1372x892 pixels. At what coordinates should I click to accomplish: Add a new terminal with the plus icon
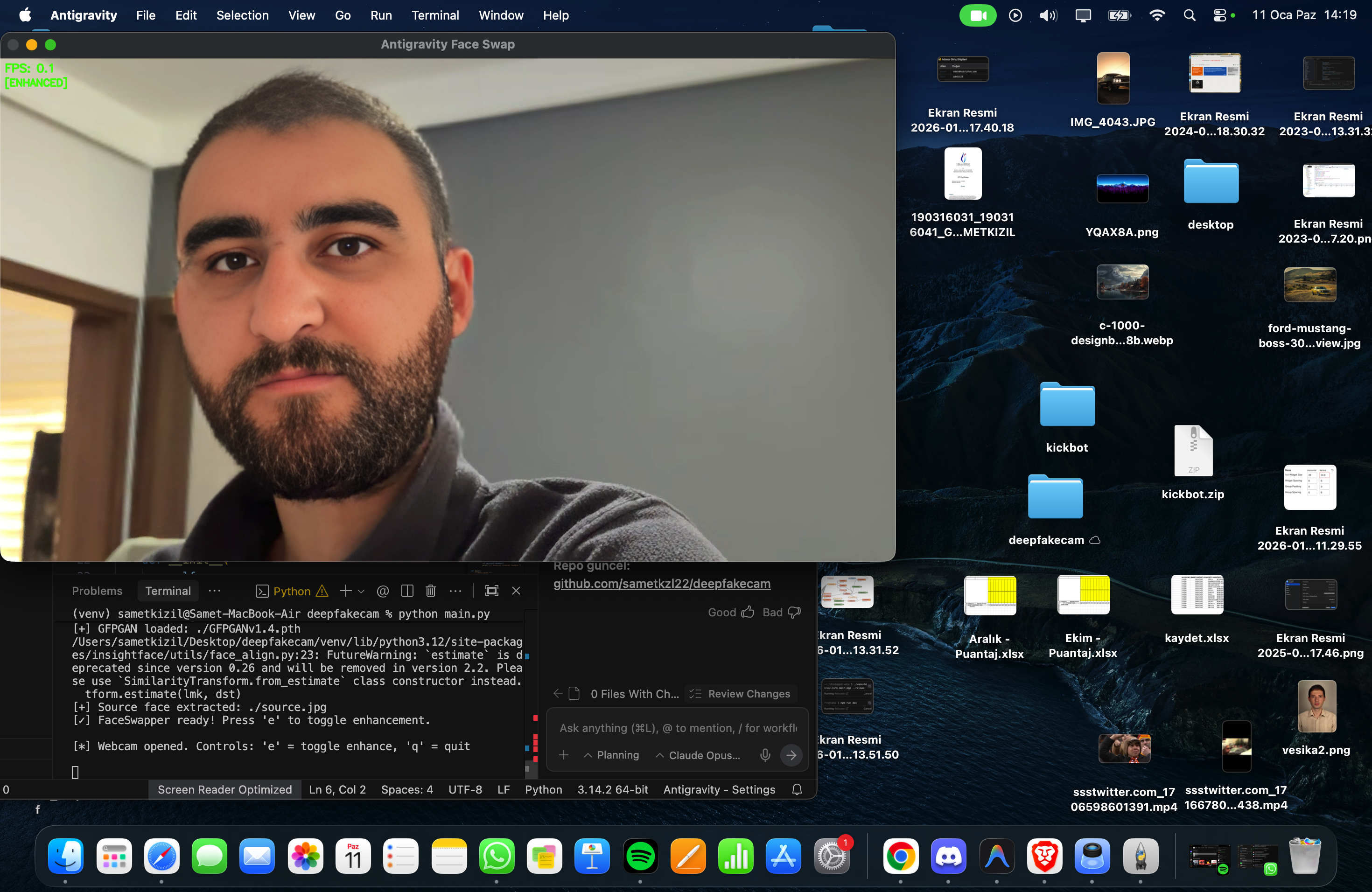(x=345, y=591)
